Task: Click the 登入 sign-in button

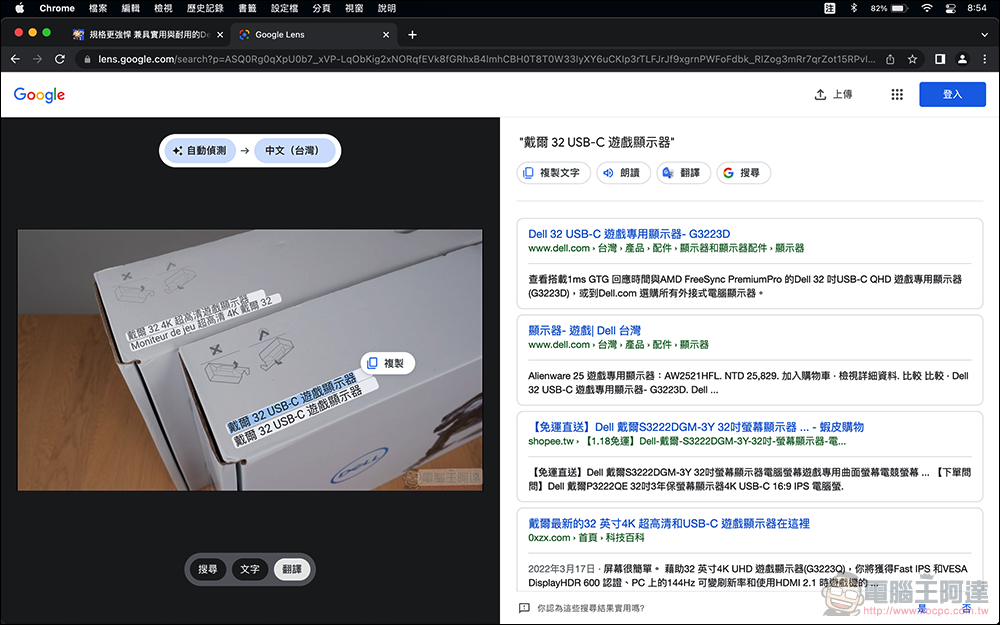Action: 952,94
